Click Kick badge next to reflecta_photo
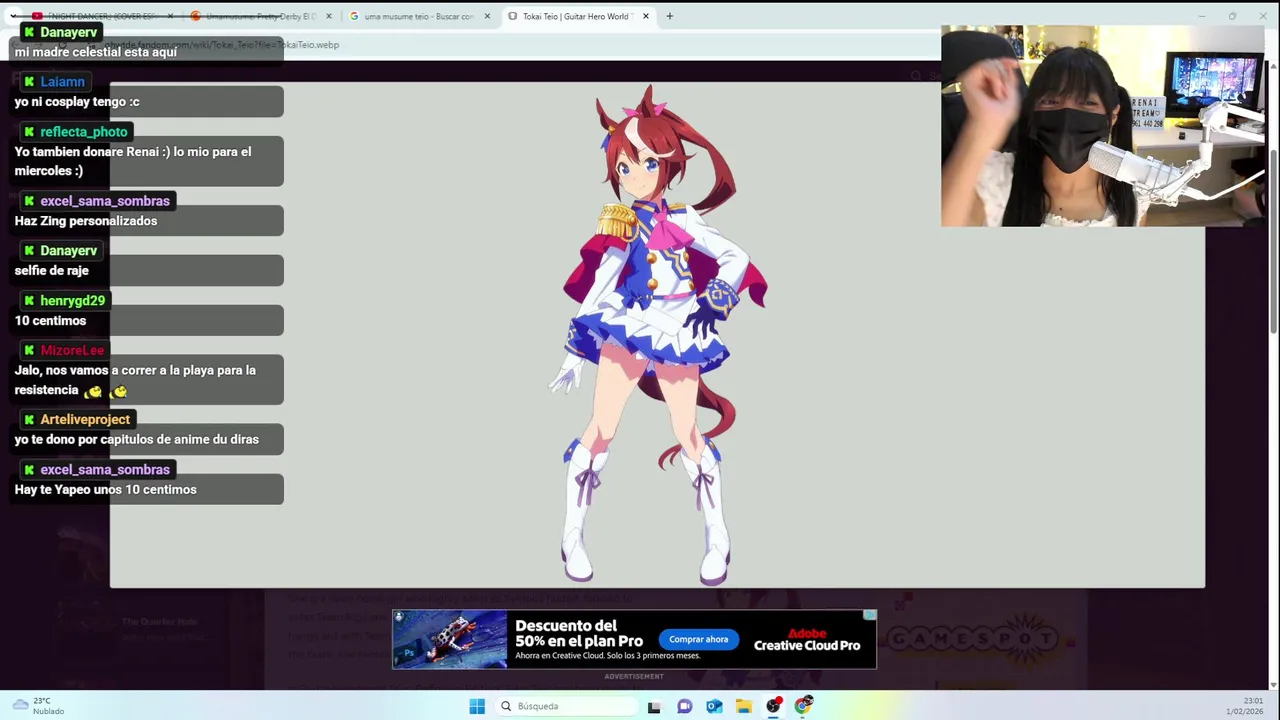 click(x=29, y=132)
